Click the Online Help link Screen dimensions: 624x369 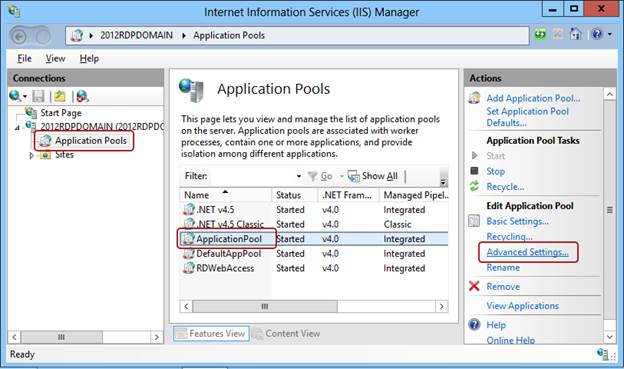511,340
